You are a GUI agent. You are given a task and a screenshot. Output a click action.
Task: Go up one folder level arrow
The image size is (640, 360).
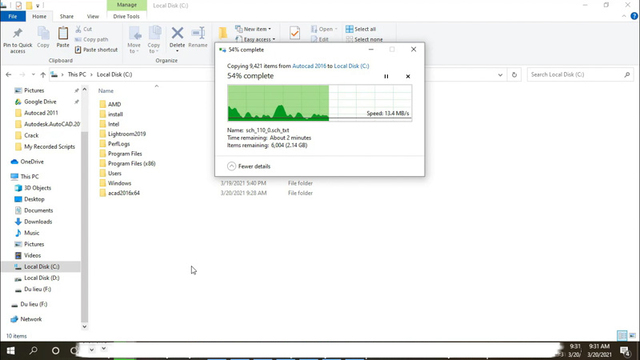coord(43,75)
